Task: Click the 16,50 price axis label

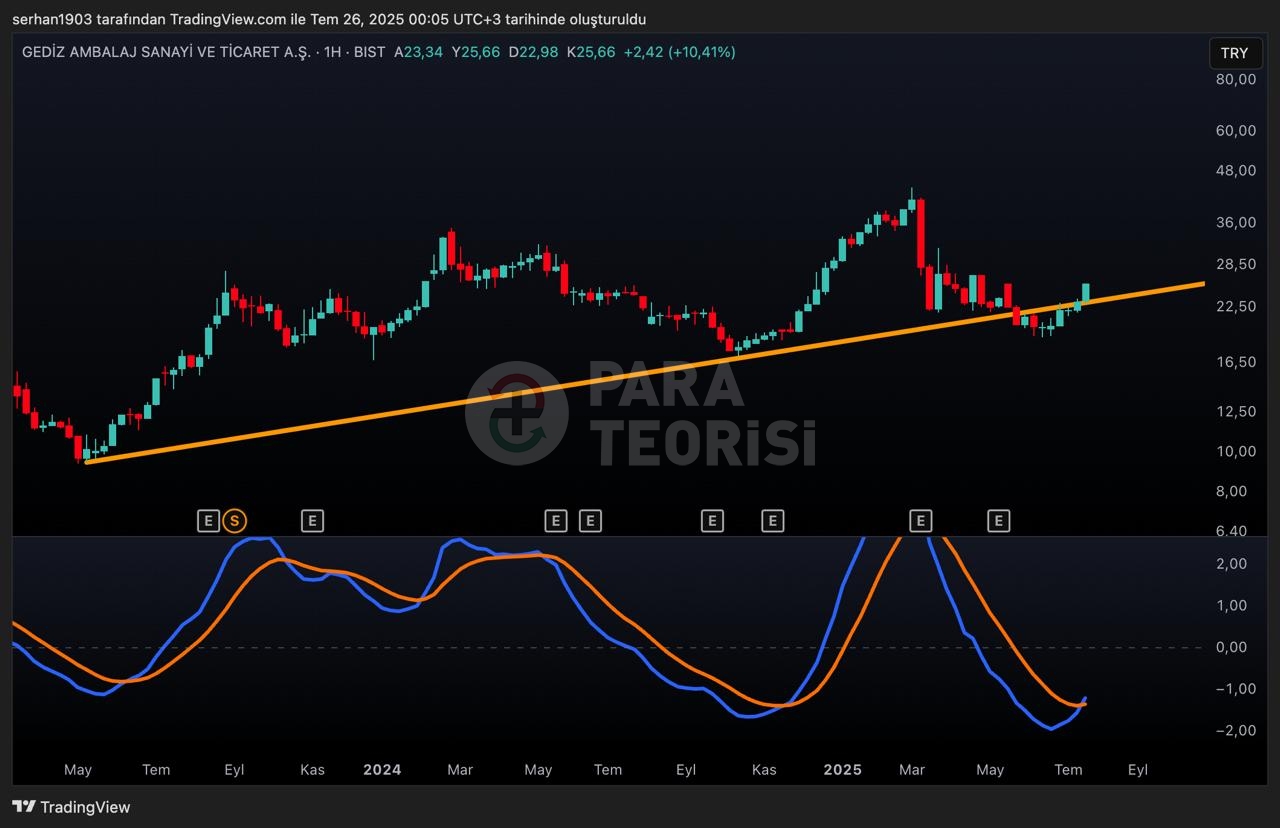Action: pos(1236,361)
